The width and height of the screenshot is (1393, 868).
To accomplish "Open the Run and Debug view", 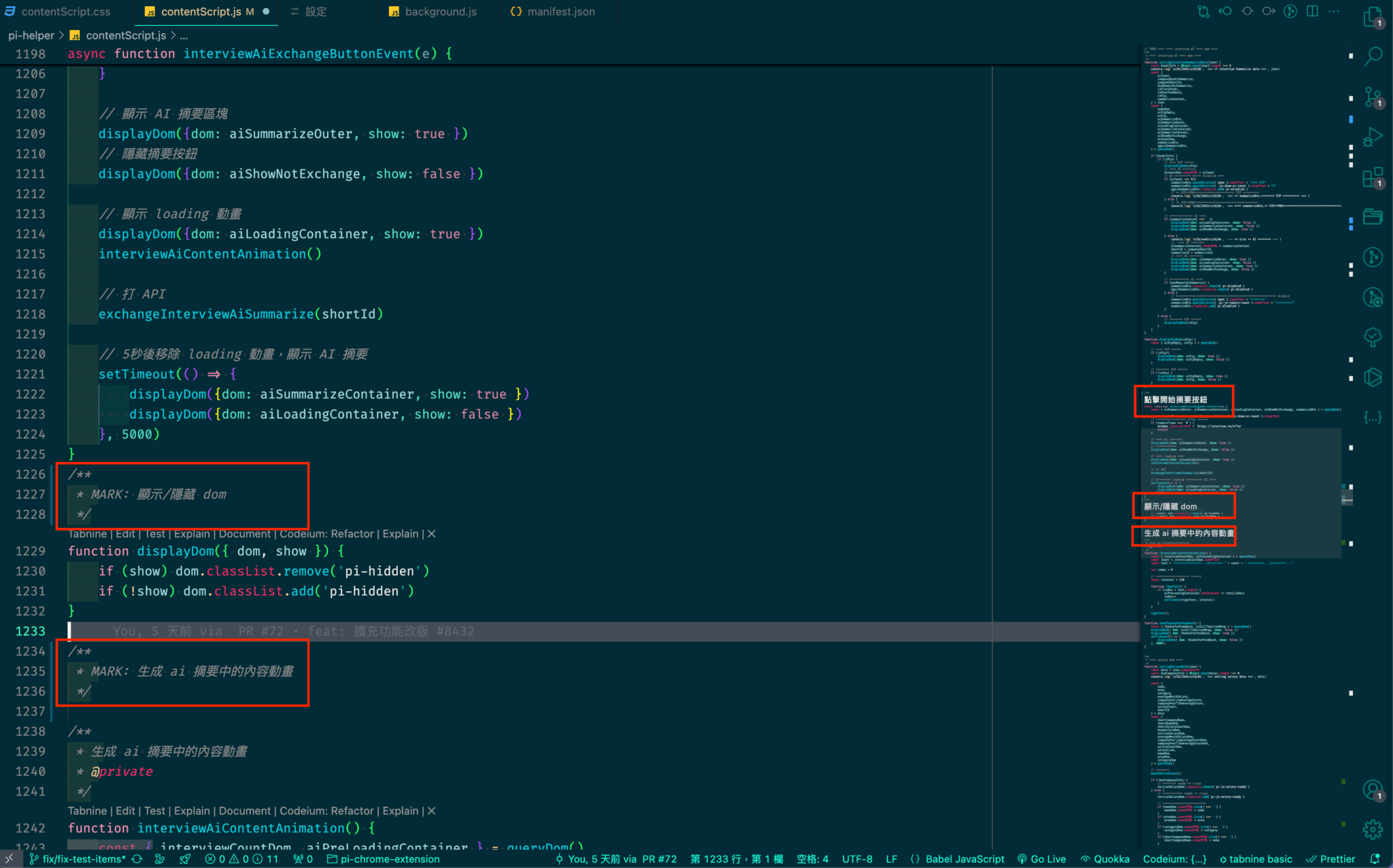I will pyautogui.click(x=1373, y=135).
